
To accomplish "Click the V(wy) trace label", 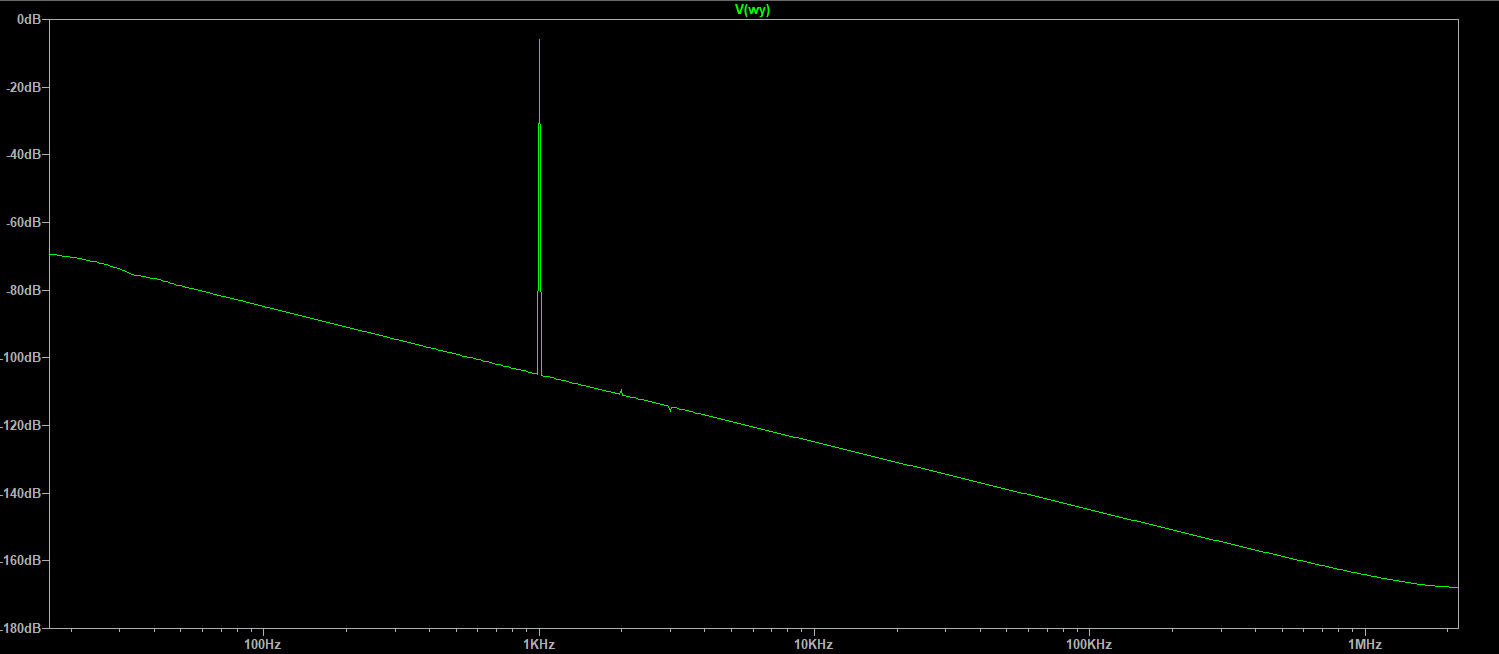I will point(752,9).
